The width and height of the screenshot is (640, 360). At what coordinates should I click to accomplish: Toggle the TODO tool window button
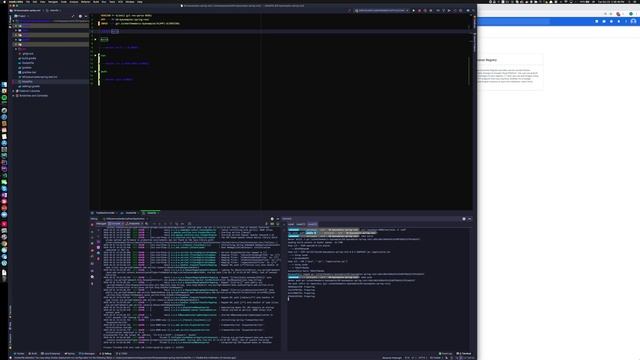tap(122, 353)
